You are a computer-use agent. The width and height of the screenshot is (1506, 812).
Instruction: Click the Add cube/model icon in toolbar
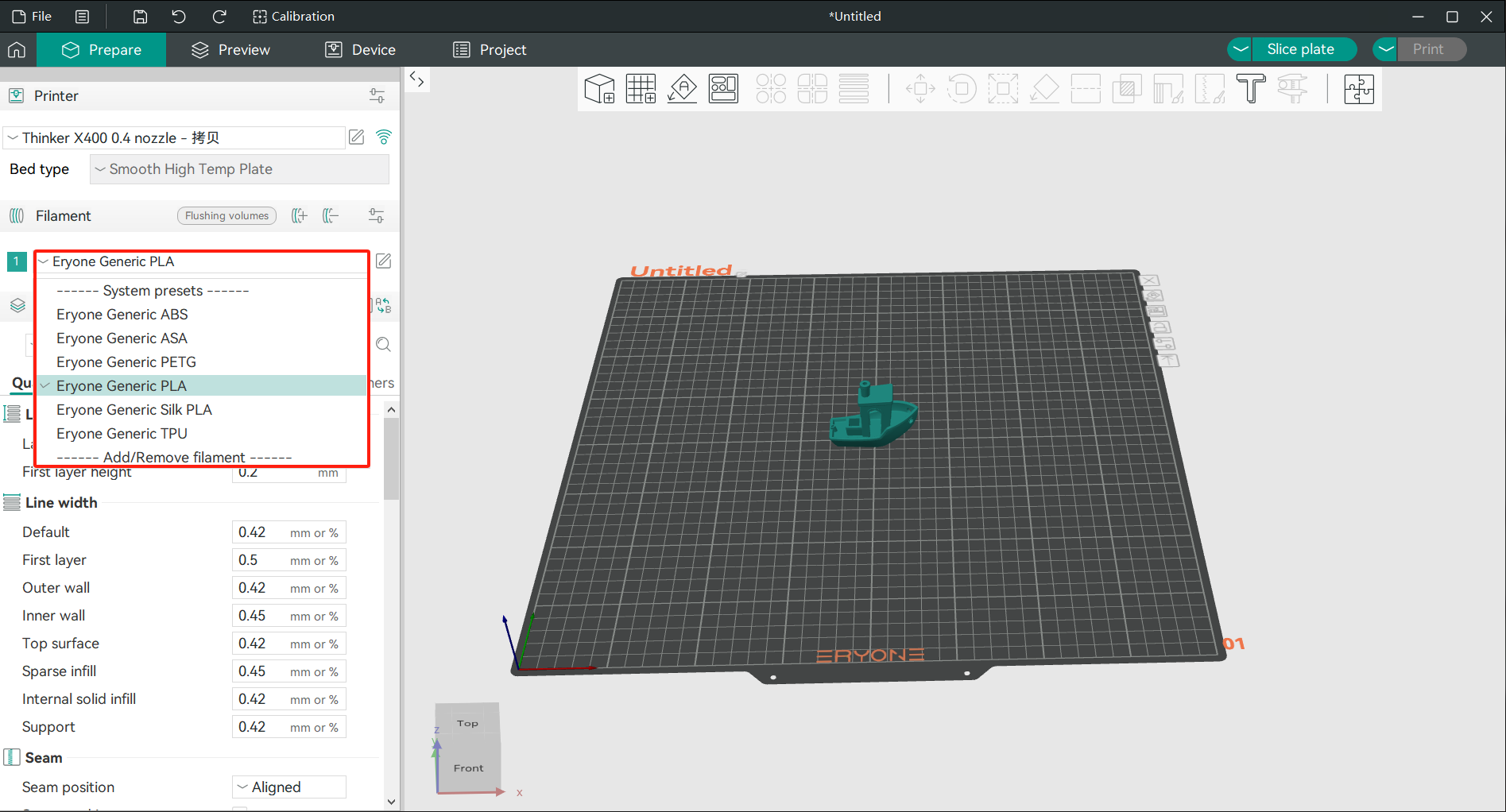(x=599, y=89)
